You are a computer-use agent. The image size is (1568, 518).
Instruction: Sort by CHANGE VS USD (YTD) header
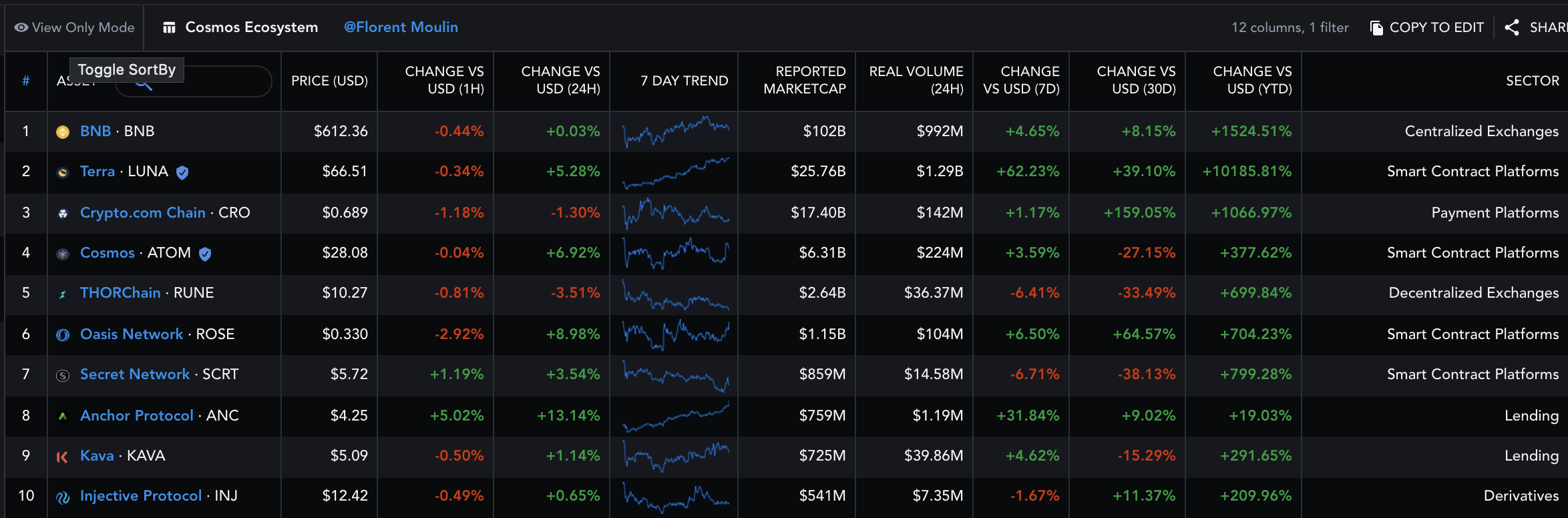pyautogui.click(x=1252, y=80)
